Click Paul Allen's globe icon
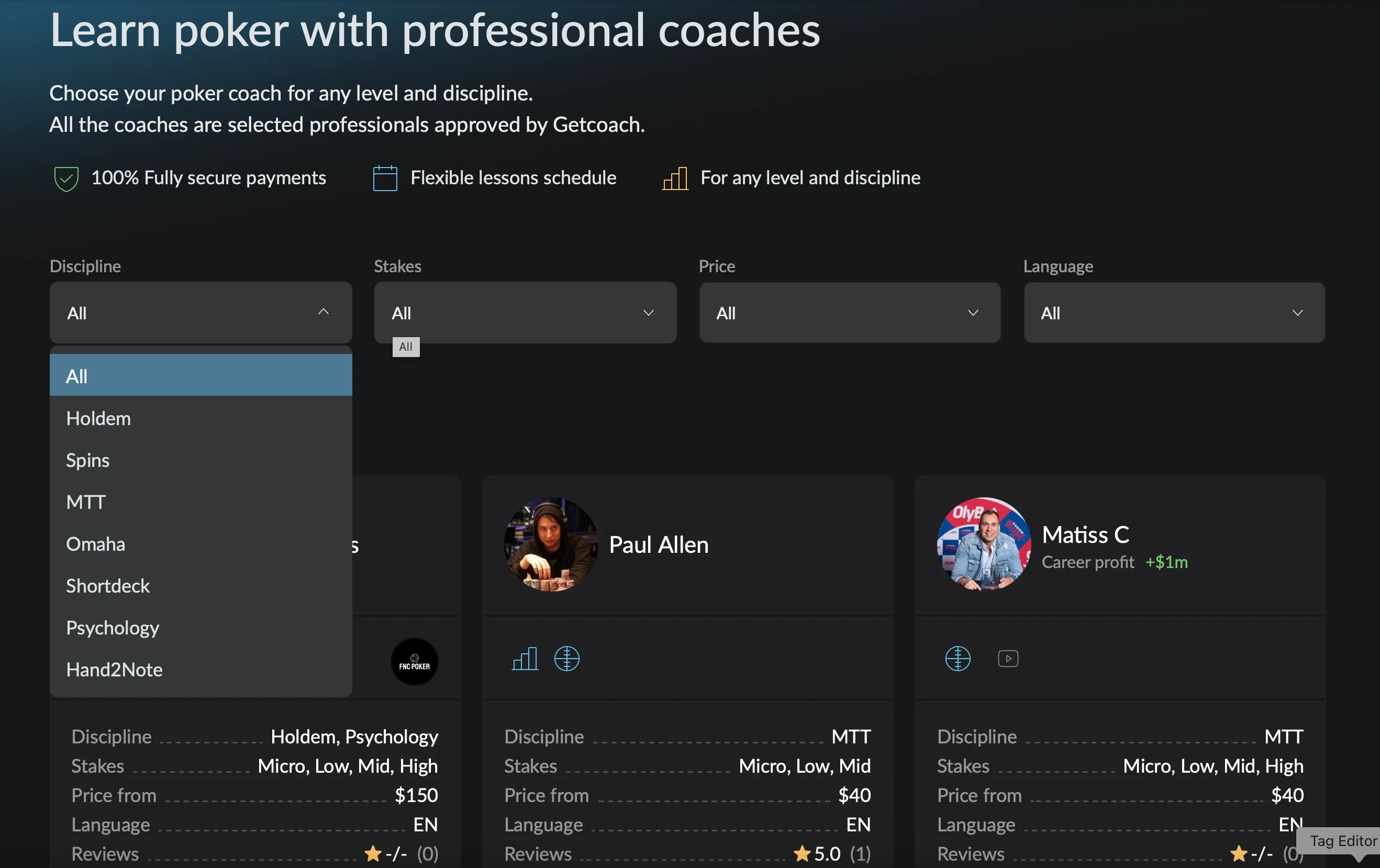The image size is (1380, 868). [566, 659]
